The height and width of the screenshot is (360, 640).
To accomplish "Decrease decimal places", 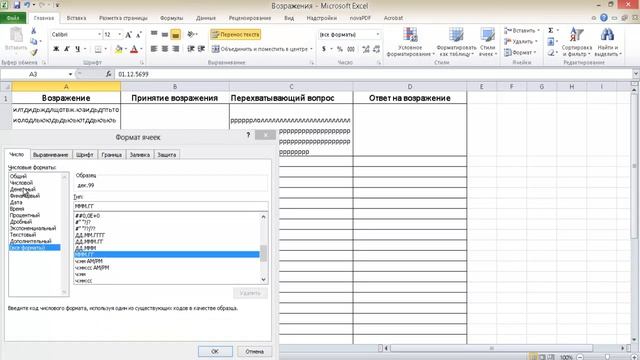I will 376,49.
